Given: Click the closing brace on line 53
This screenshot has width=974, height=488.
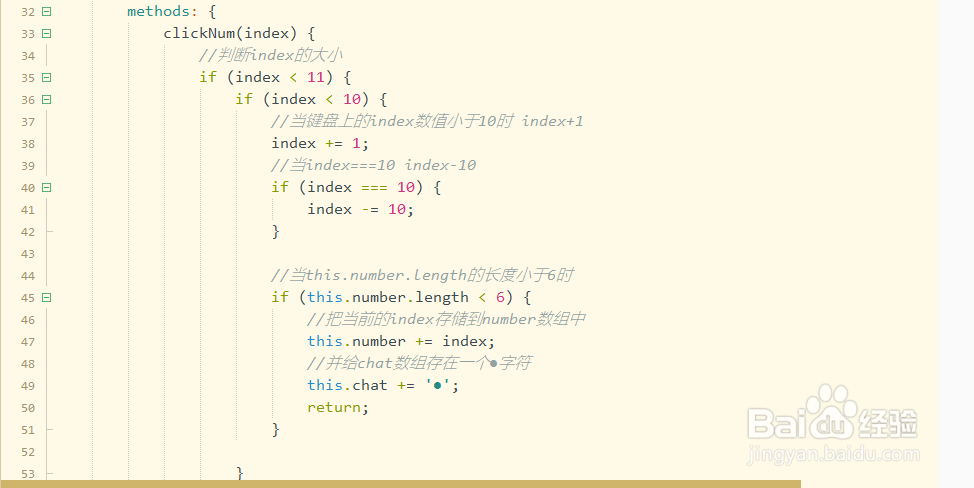Looking at the screenshot, I should pyautogui.click(x=240, y=473).
